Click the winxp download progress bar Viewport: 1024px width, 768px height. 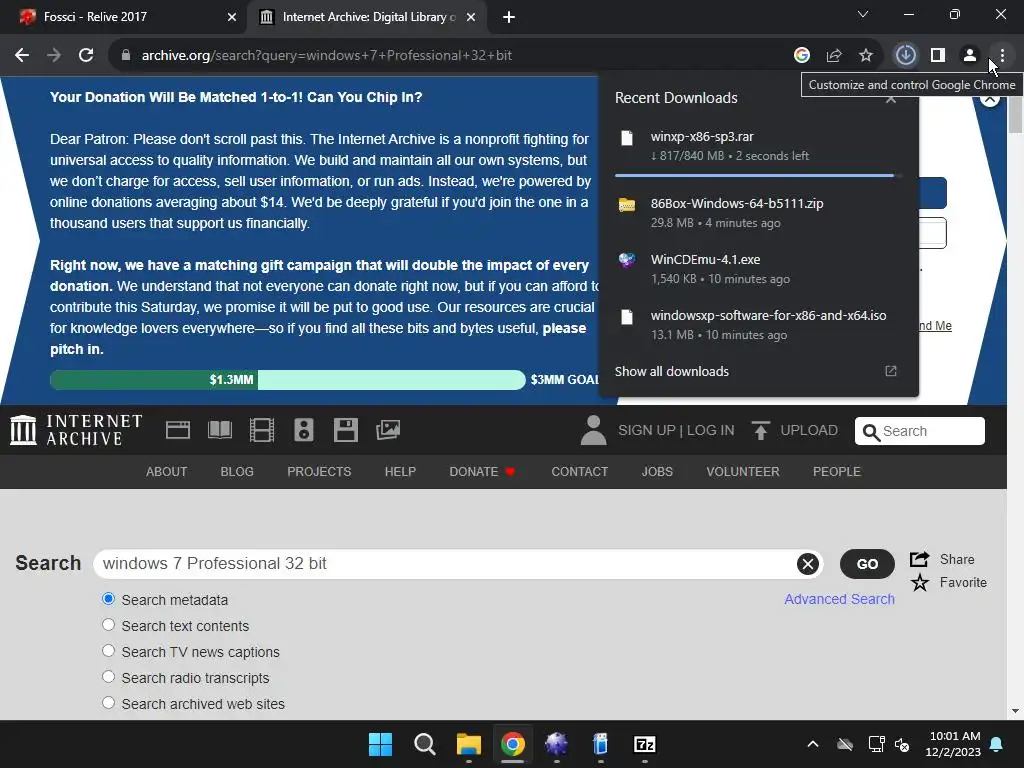point(759,176)
